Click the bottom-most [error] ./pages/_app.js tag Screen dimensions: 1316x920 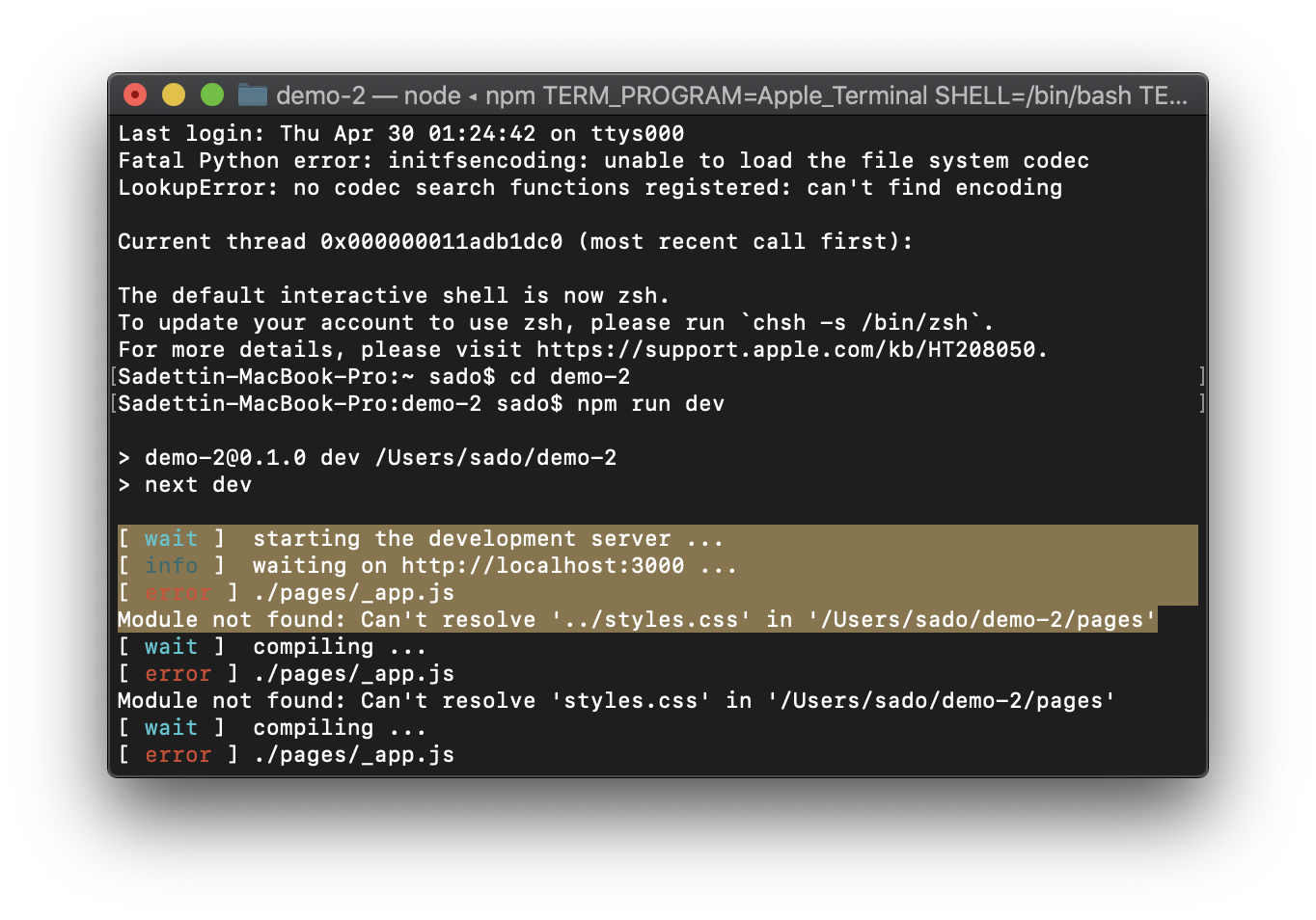pos(178,754)
